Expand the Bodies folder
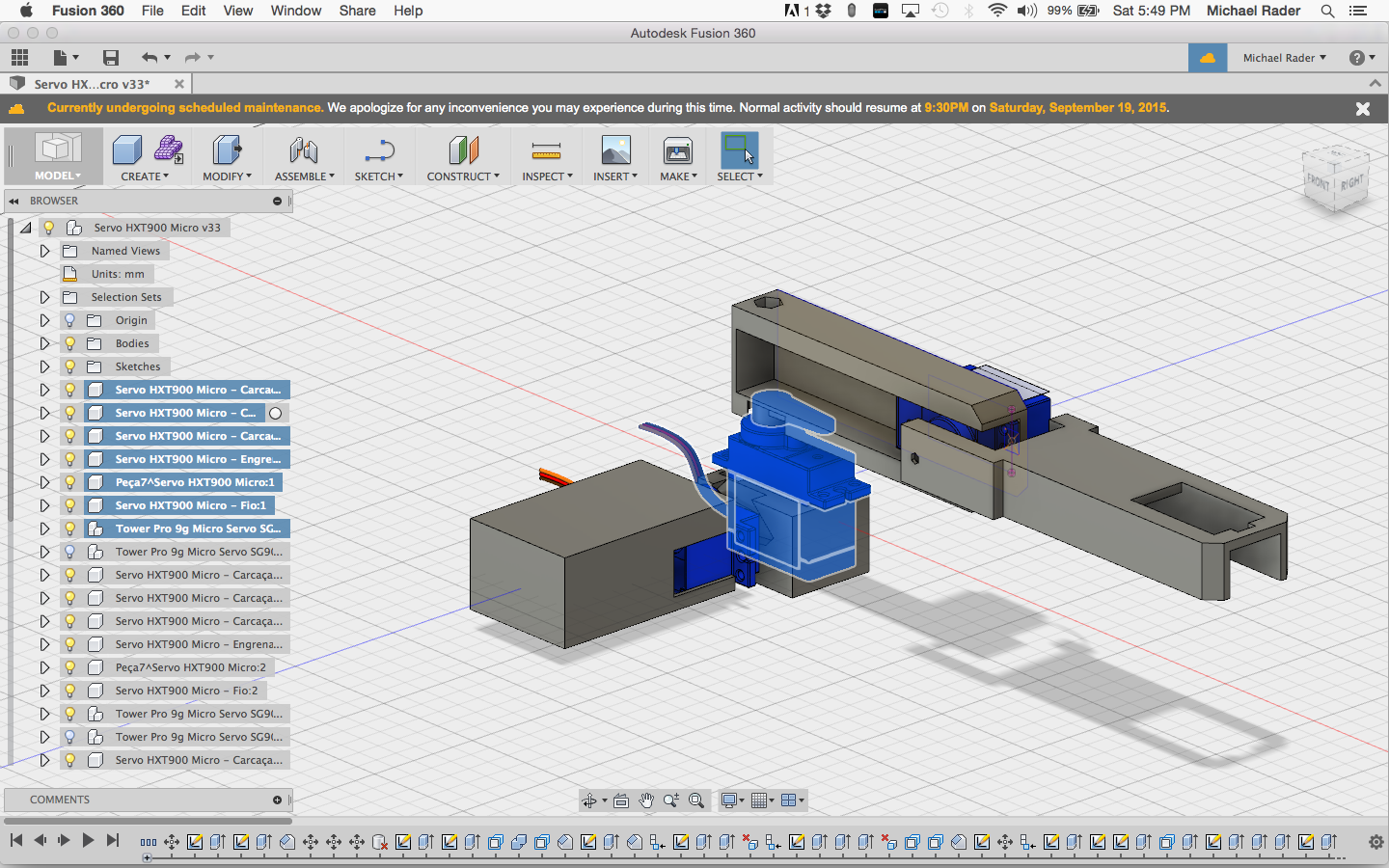Viewport: 1389px width, 868px height. 44,343
